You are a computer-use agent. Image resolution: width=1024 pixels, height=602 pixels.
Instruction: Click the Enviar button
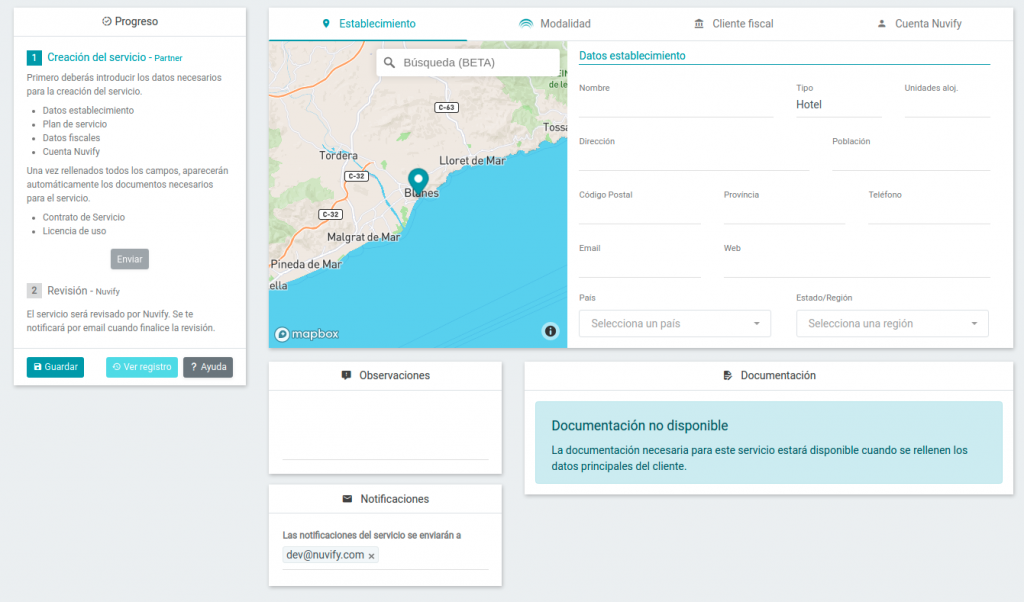(x=129, y=259)
